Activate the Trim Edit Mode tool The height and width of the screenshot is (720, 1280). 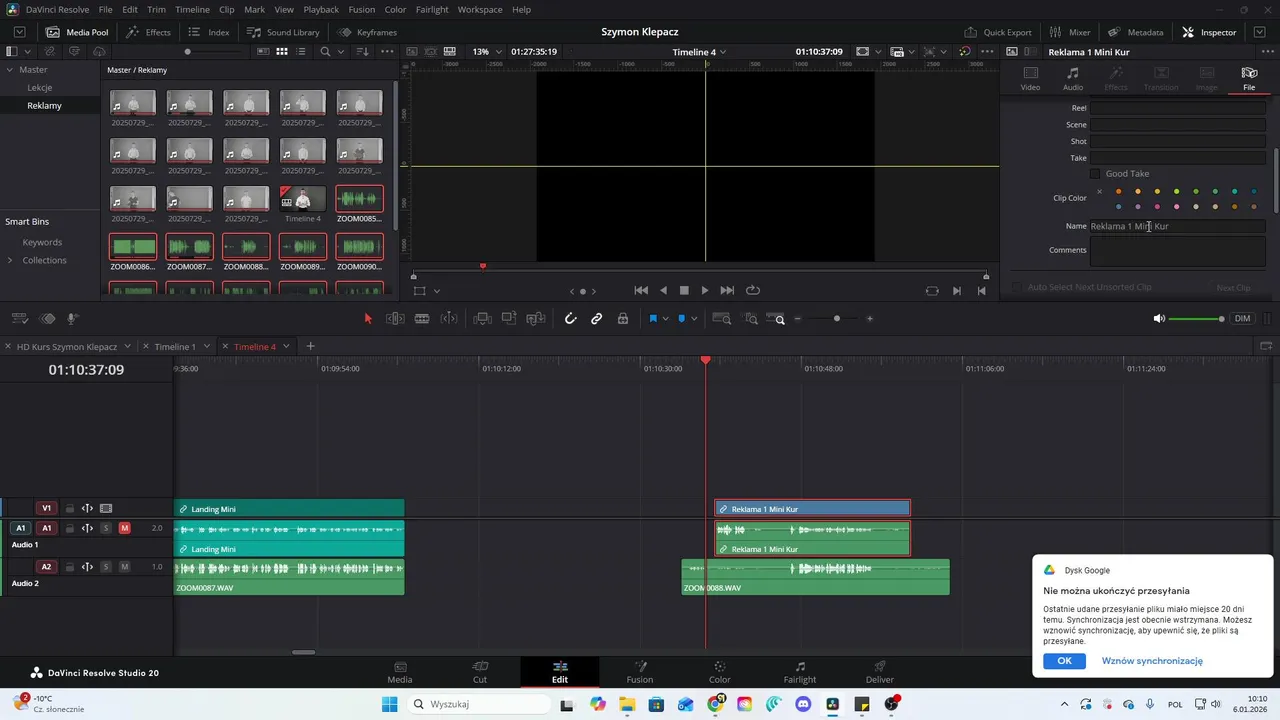395,319
